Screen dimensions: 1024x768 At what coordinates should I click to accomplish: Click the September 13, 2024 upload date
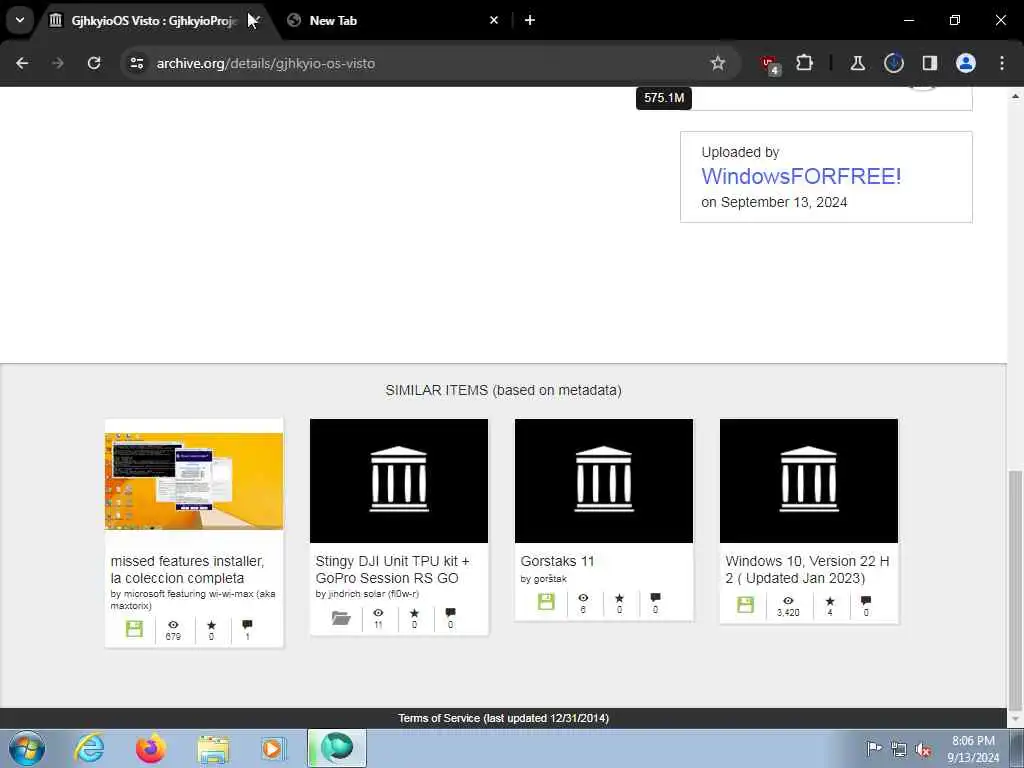pos(784,202)
